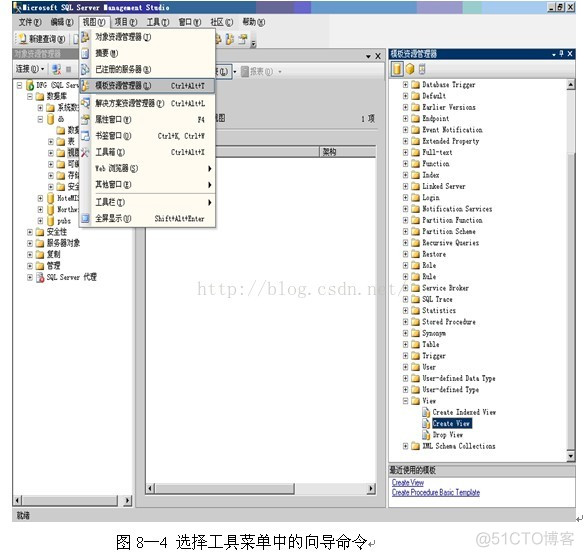The height and width of the screenshot is (557, 584).
Task: Expand the 服务器对象 node
Action: [x=30, y=243]
